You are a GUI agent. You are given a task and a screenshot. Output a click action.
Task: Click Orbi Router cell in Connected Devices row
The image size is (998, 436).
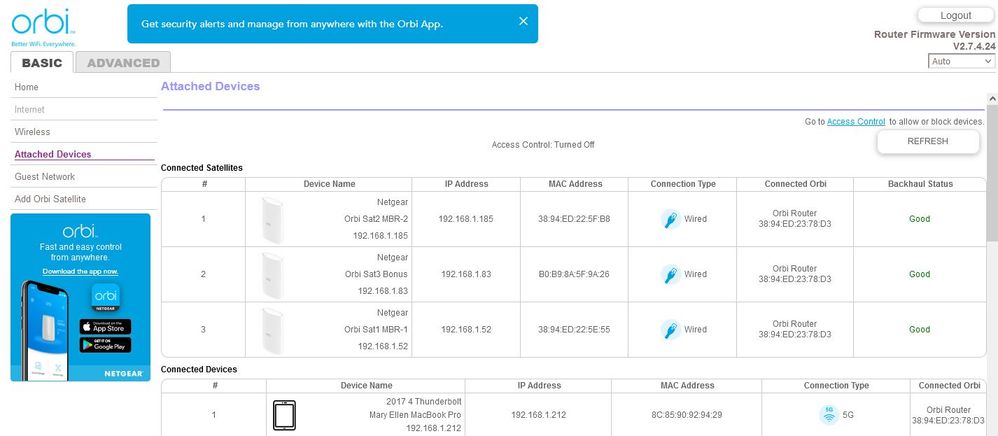pyautogui.click(x=948, y=415)
